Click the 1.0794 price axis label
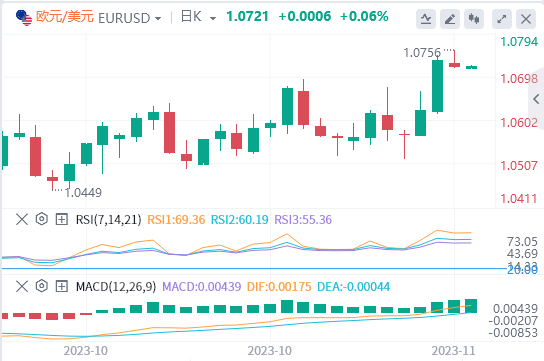 click(519, 42)
